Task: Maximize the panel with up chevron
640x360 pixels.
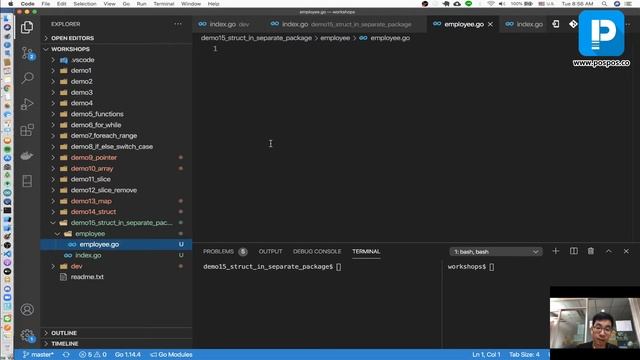Action: click(x=609, y=251)
